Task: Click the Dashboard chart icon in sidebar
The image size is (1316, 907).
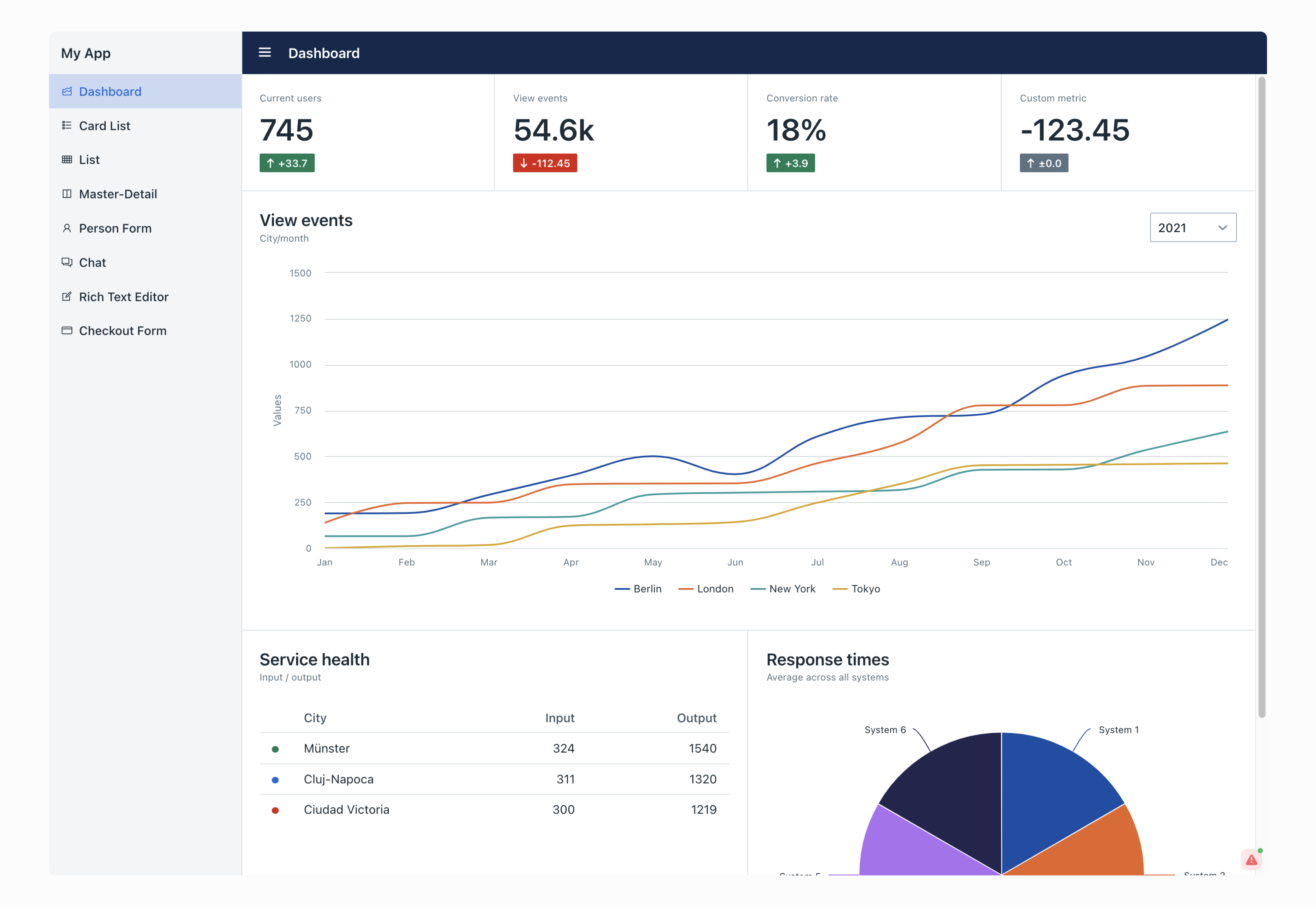Action: pos(66,91)
